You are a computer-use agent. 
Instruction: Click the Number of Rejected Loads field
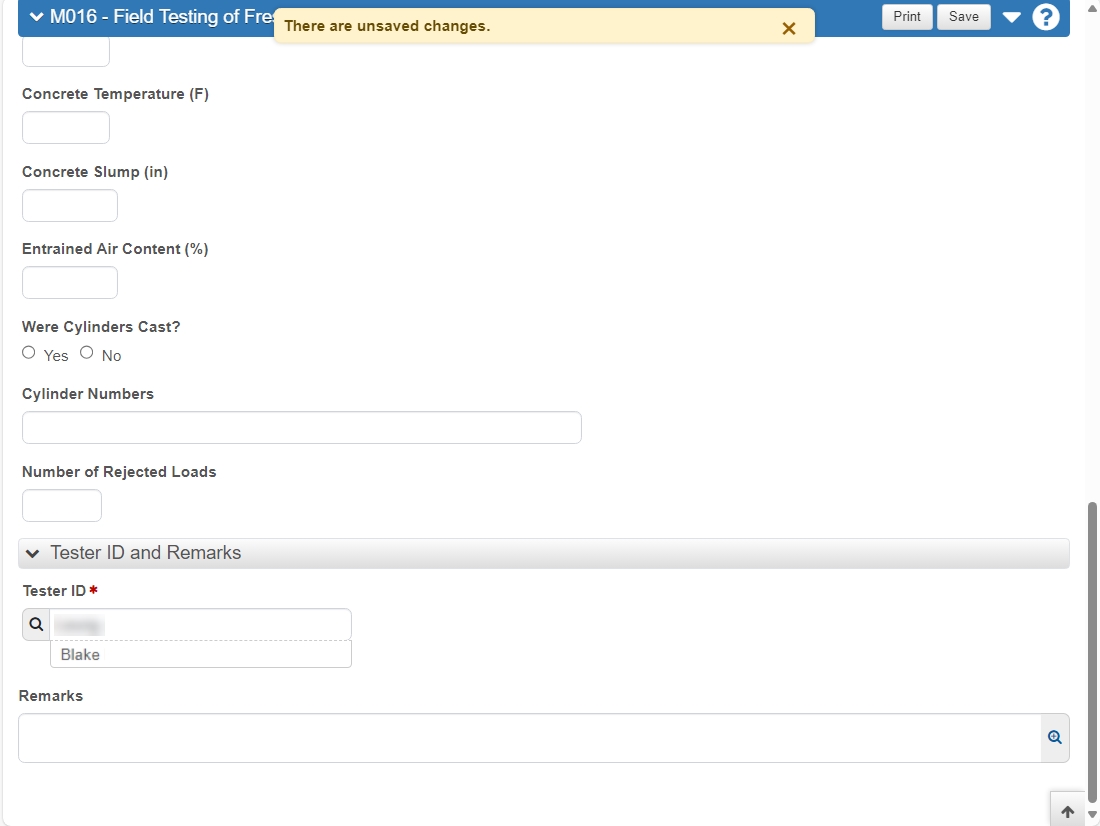coord(62,505)
